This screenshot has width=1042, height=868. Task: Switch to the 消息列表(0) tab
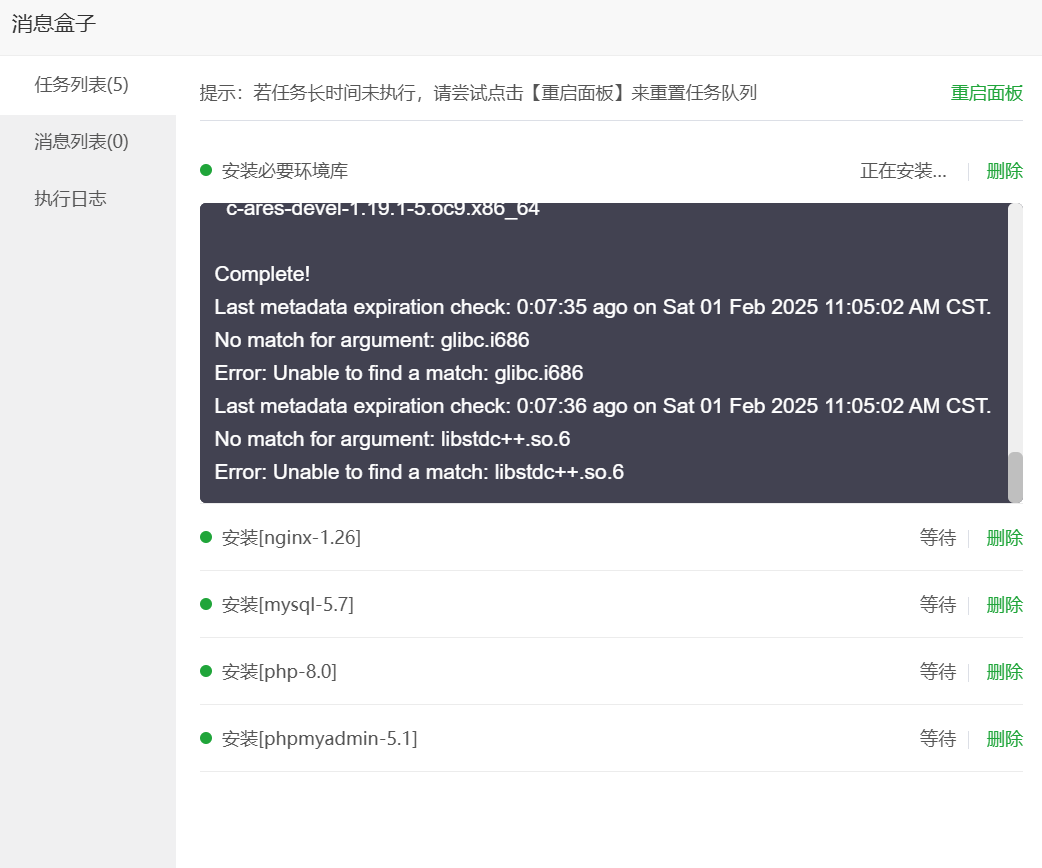click(x=88, y=142)
